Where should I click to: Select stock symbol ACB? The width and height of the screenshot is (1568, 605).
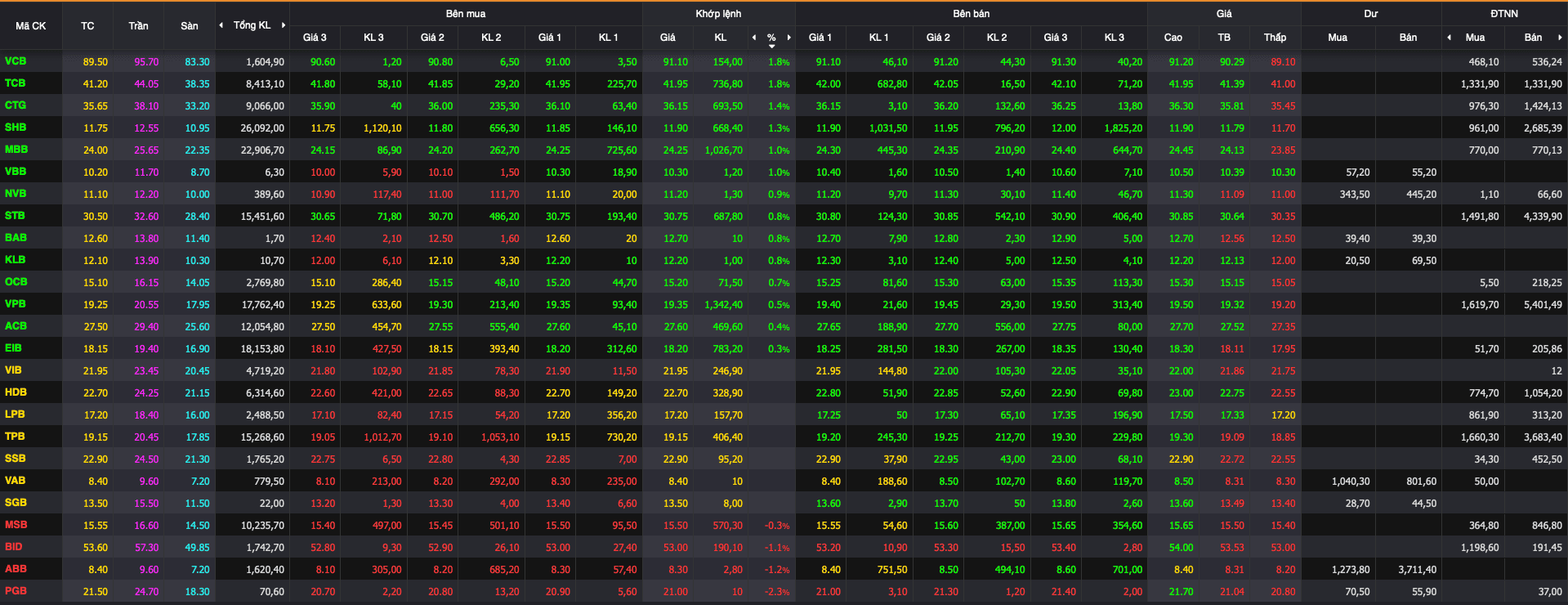(16, 326)
